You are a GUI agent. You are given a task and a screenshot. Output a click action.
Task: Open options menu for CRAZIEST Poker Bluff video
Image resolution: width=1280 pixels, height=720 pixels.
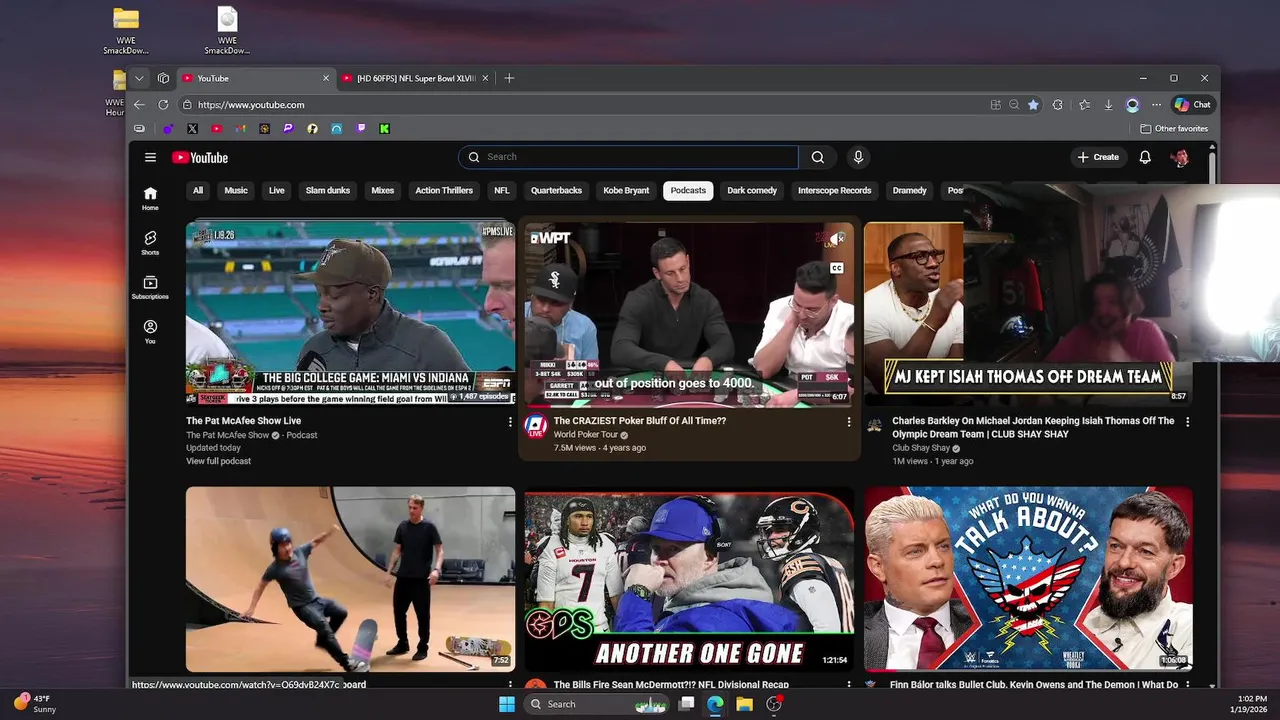click(x=849, y=422)
